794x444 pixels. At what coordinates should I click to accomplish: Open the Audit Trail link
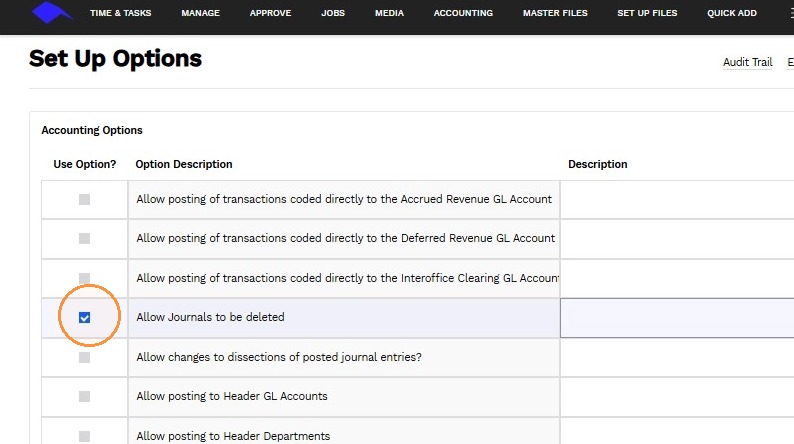(747, 62)
